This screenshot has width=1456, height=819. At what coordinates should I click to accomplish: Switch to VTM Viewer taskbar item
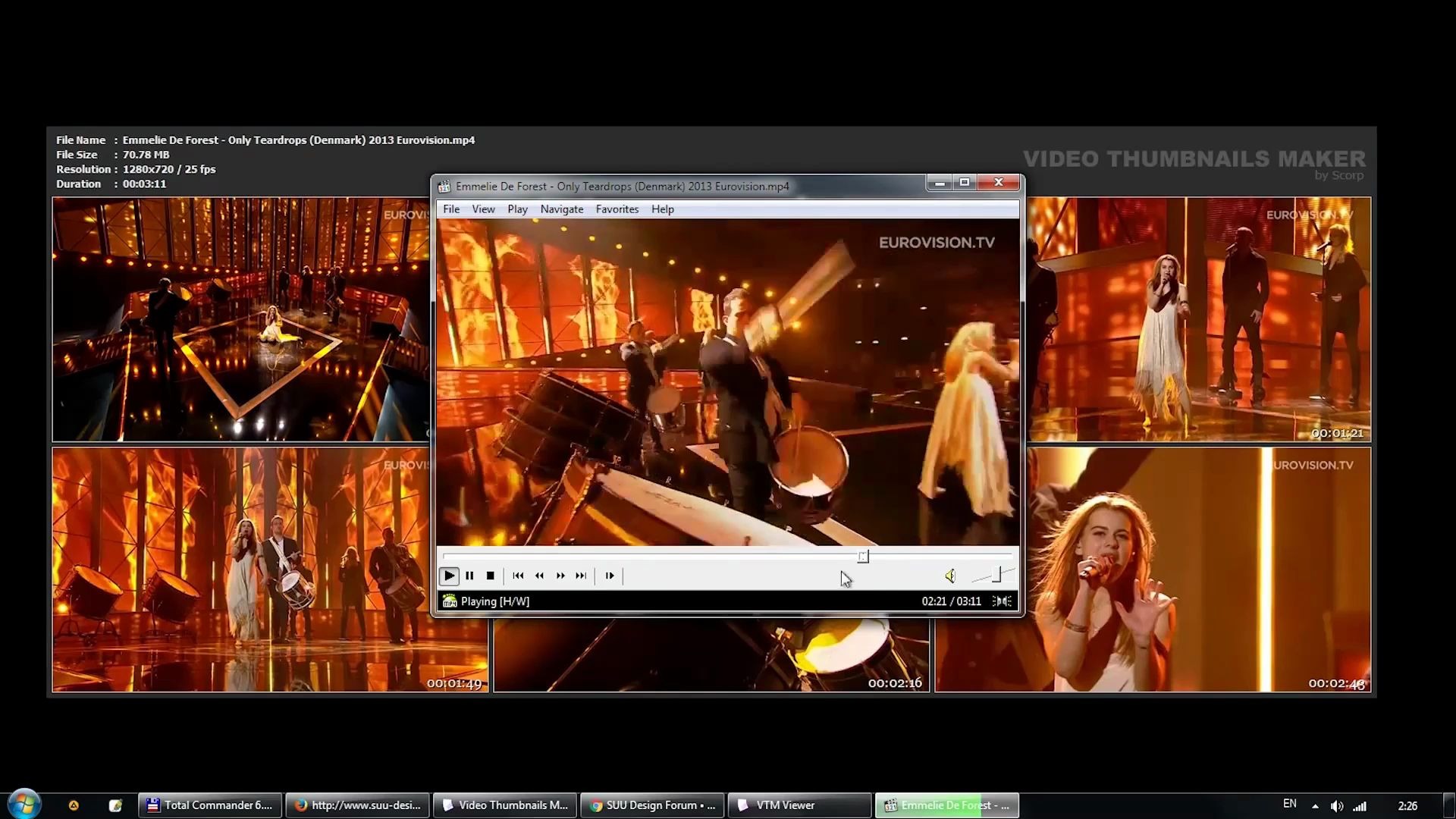coord(799,805)
